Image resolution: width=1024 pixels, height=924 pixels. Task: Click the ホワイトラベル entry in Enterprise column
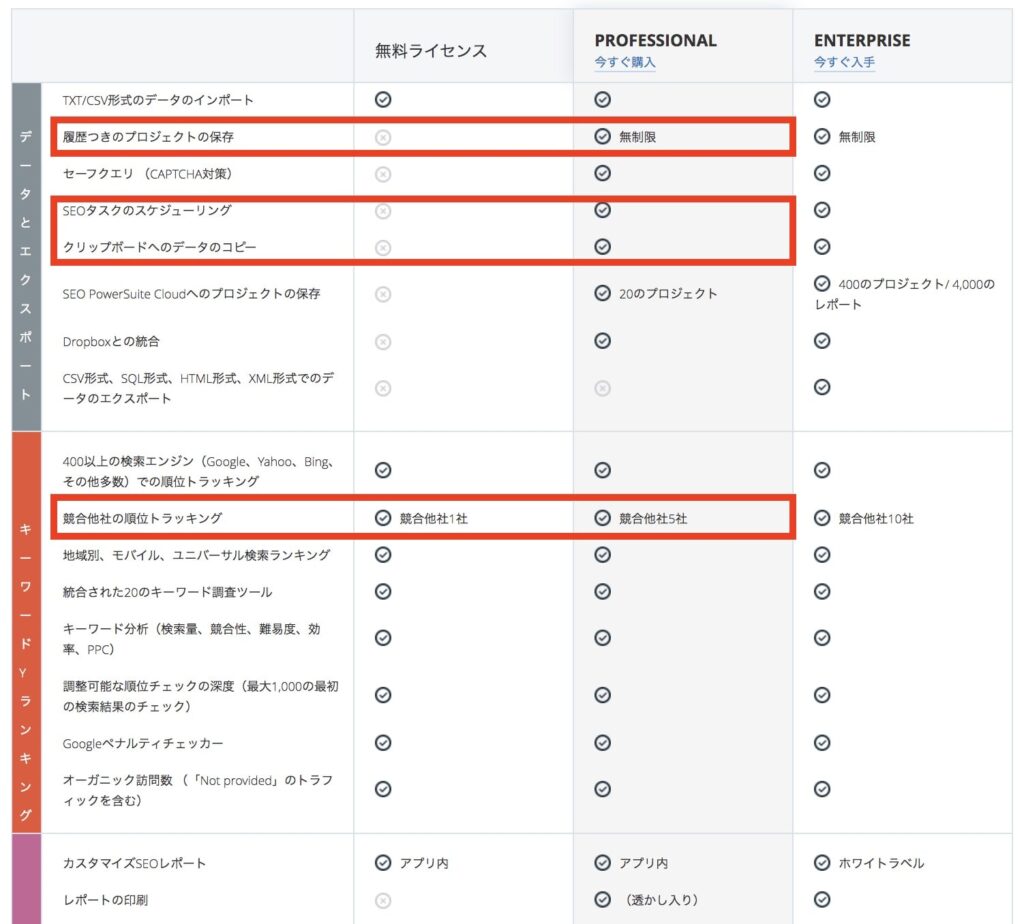[881, 863]
